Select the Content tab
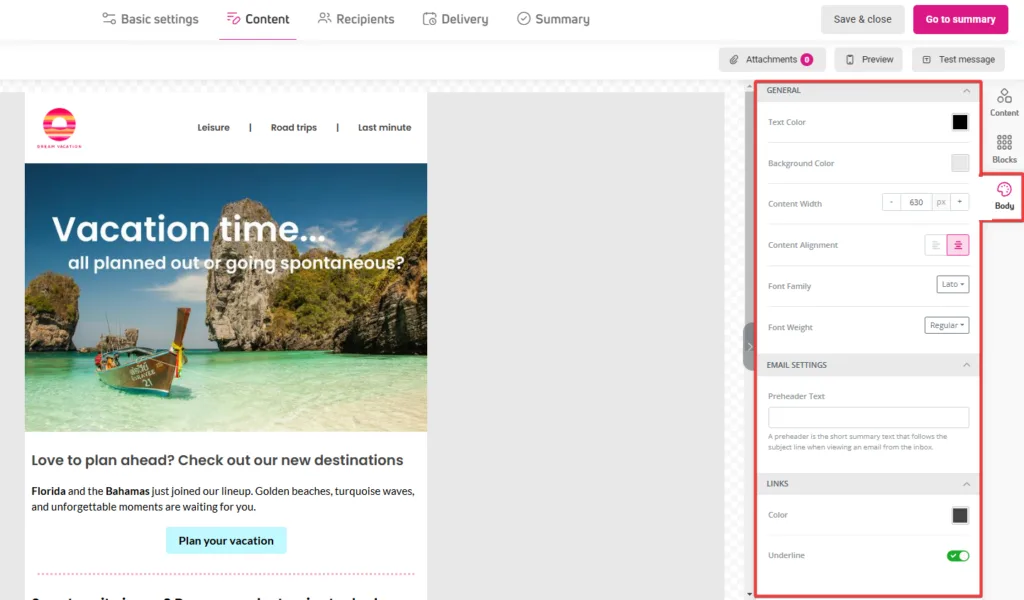Image resolution: width=1024 pixels, height=600 pixels. 257,19
